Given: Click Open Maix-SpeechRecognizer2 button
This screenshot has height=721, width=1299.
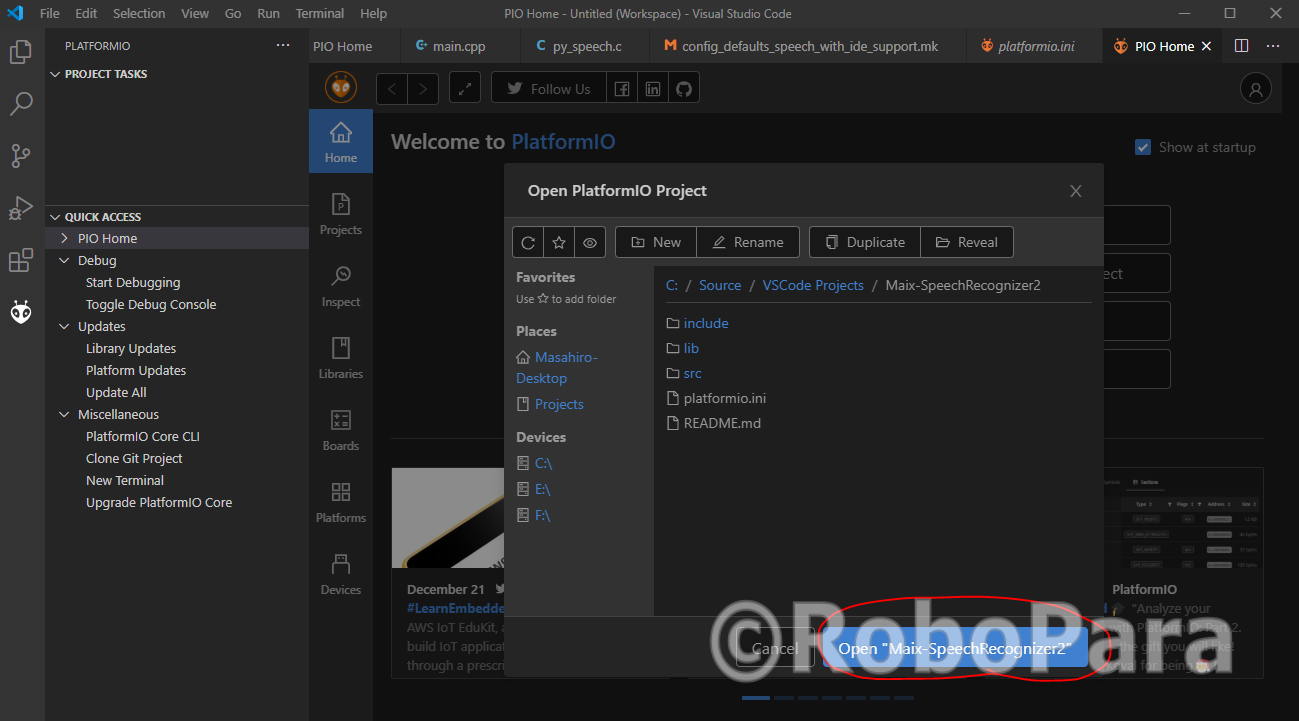Looking at the screenshot, I should click(x=954, y=648).
